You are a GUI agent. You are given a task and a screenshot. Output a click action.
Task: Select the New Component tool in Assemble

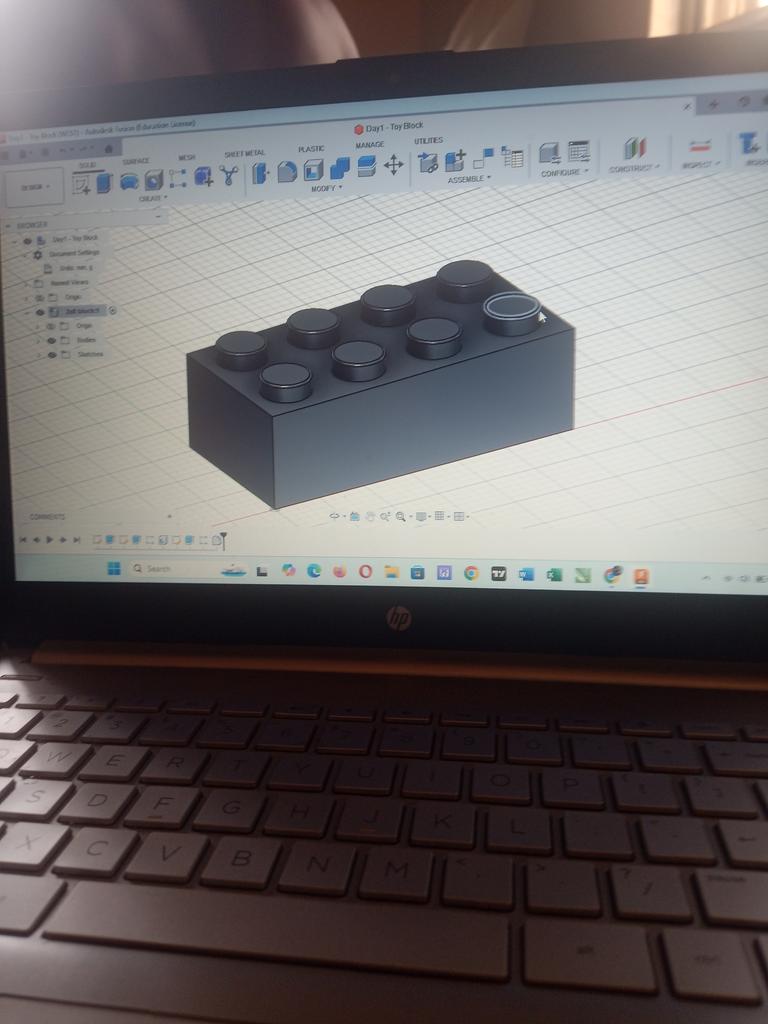point(428,162)
